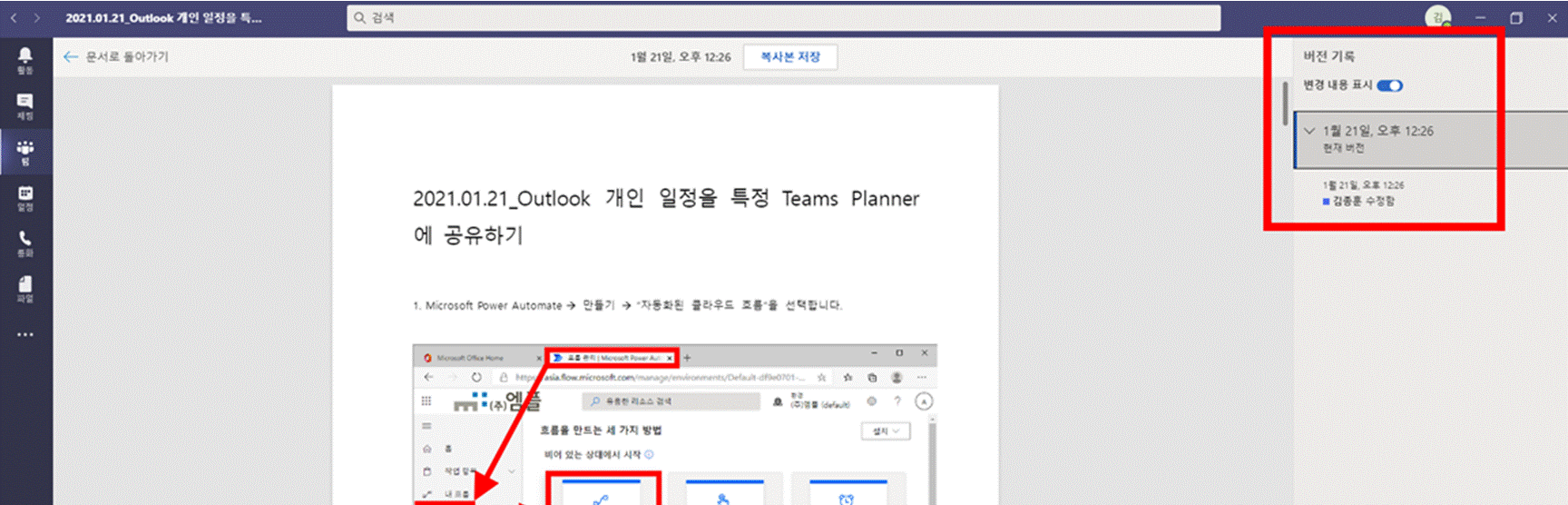Click the step 1 Microsoft Power Automate instruction text

coord(628,305)
